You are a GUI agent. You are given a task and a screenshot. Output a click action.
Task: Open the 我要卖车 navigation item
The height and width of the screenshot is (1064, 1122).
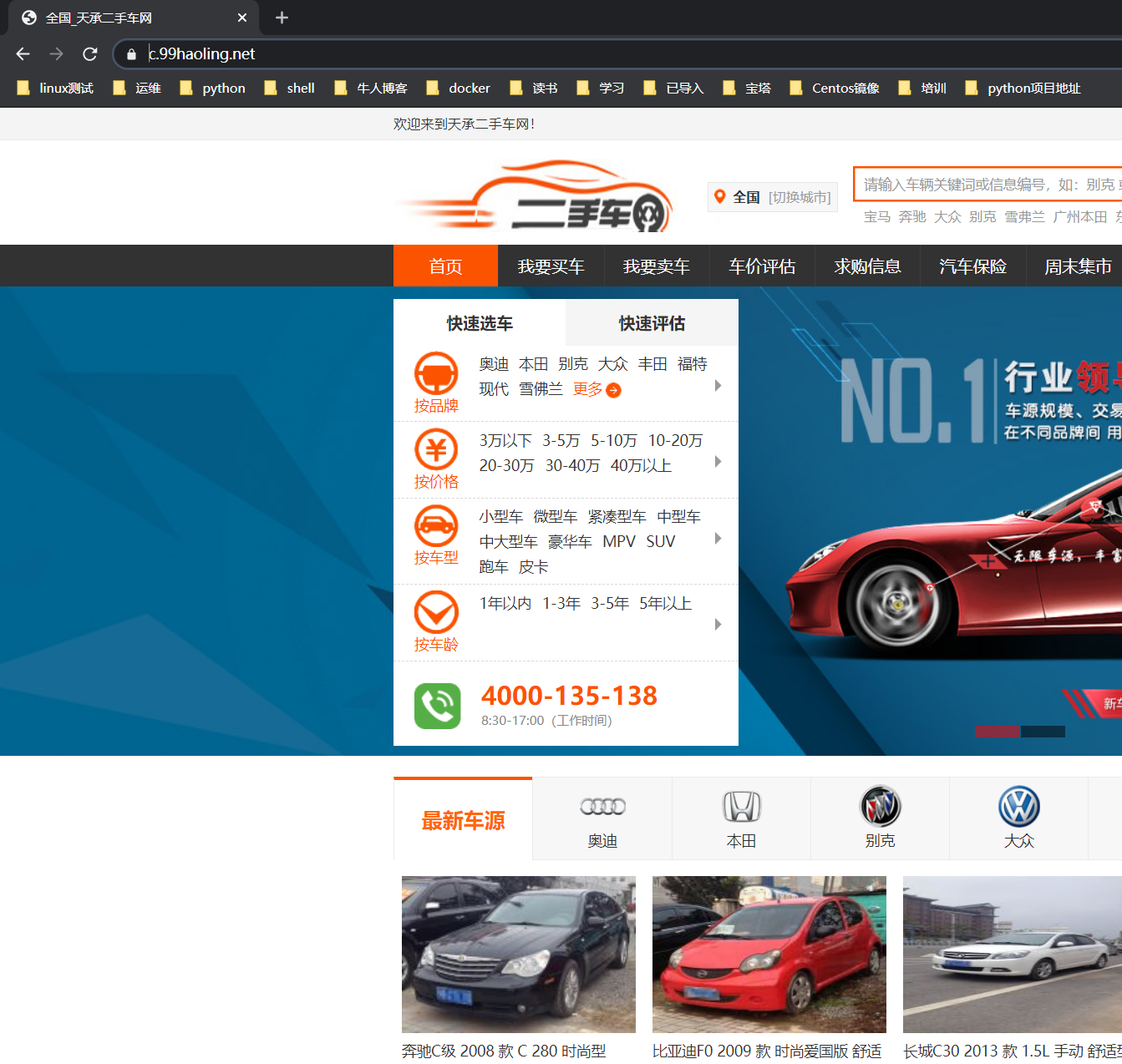pyautogui.click(x=656, y=266)
